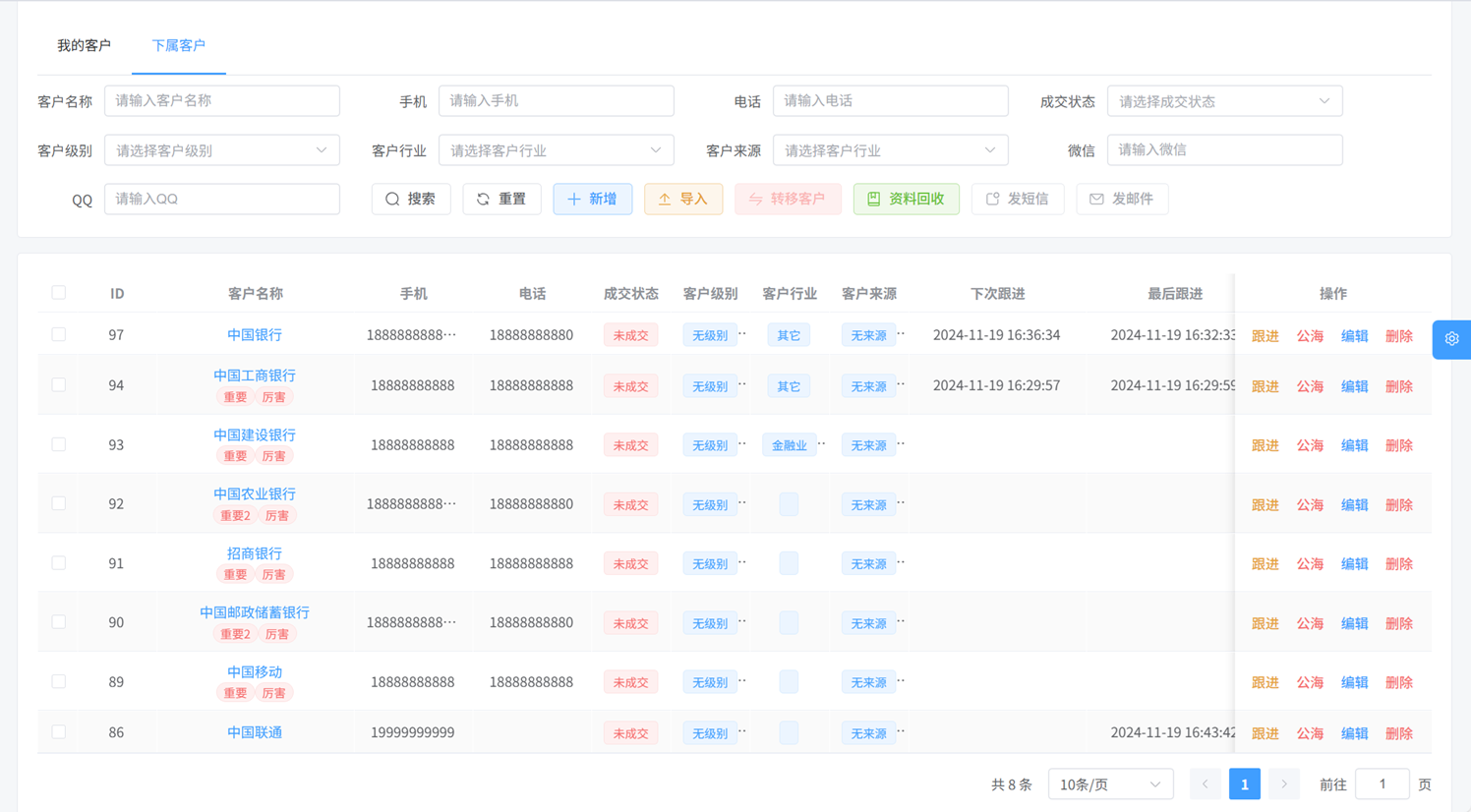Open customer 中国建设银行 link

point(255,435)
